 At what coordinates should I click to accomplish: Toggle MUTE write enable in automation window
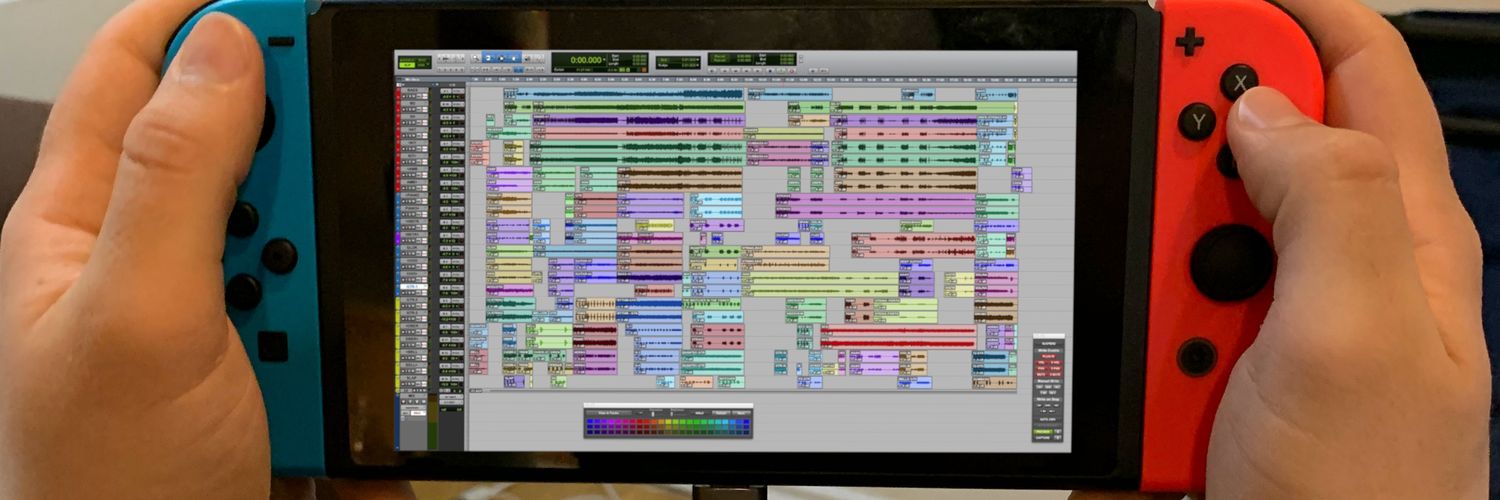point(1041,375)
